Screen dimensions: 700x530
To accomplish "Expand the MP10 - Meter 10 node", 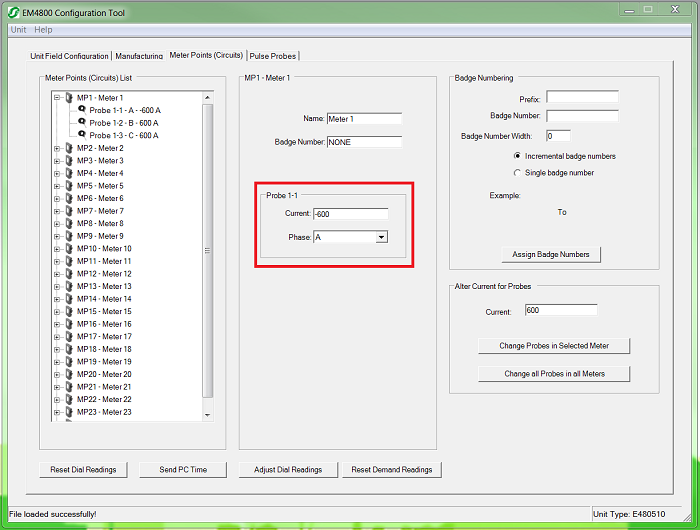I will click(57, 249).
